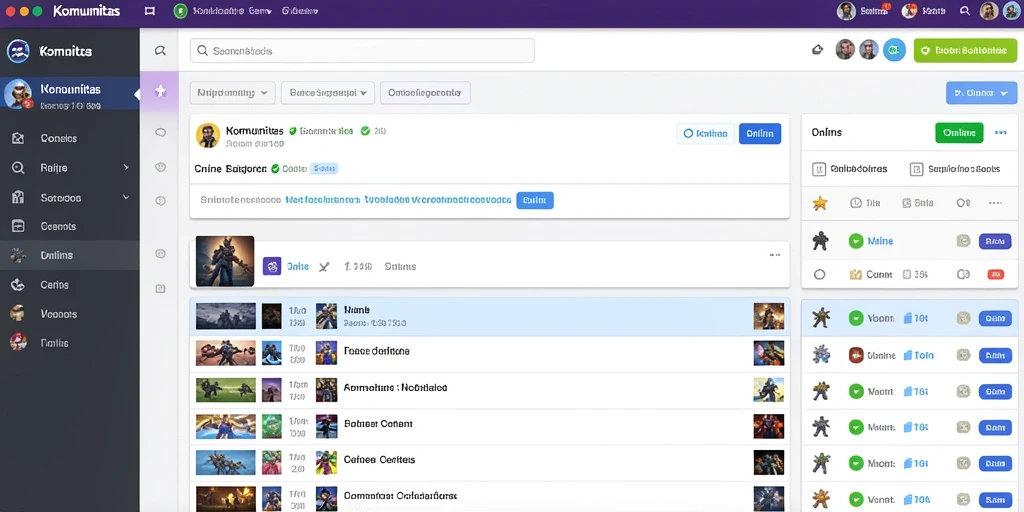Image resolution: width=1024 pixels, height=512 pixels.
Task: Click the search icon above the star rail
Action: (160, 50)
